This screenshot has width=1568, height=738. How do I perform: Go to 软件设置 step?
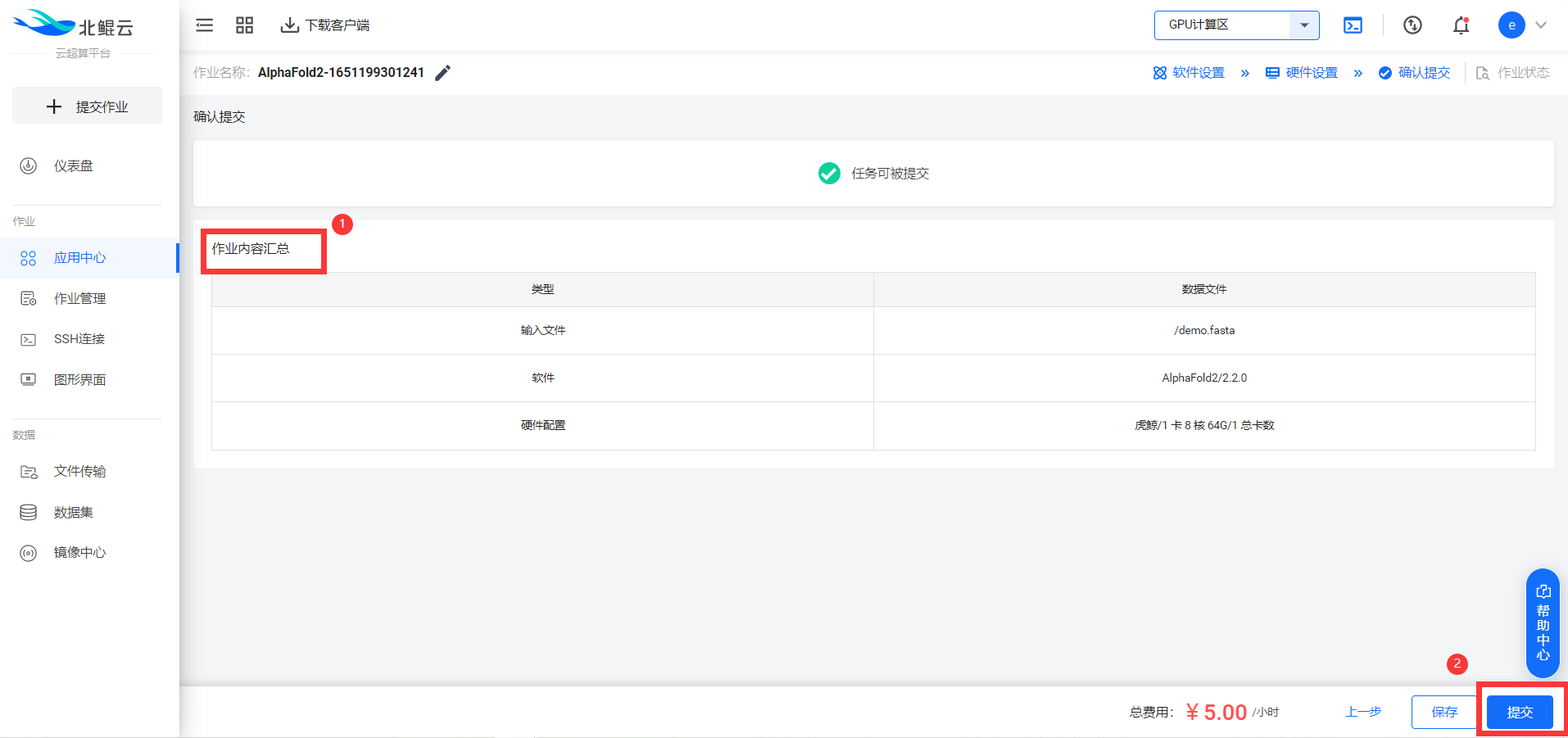[x=1189, y=73]
